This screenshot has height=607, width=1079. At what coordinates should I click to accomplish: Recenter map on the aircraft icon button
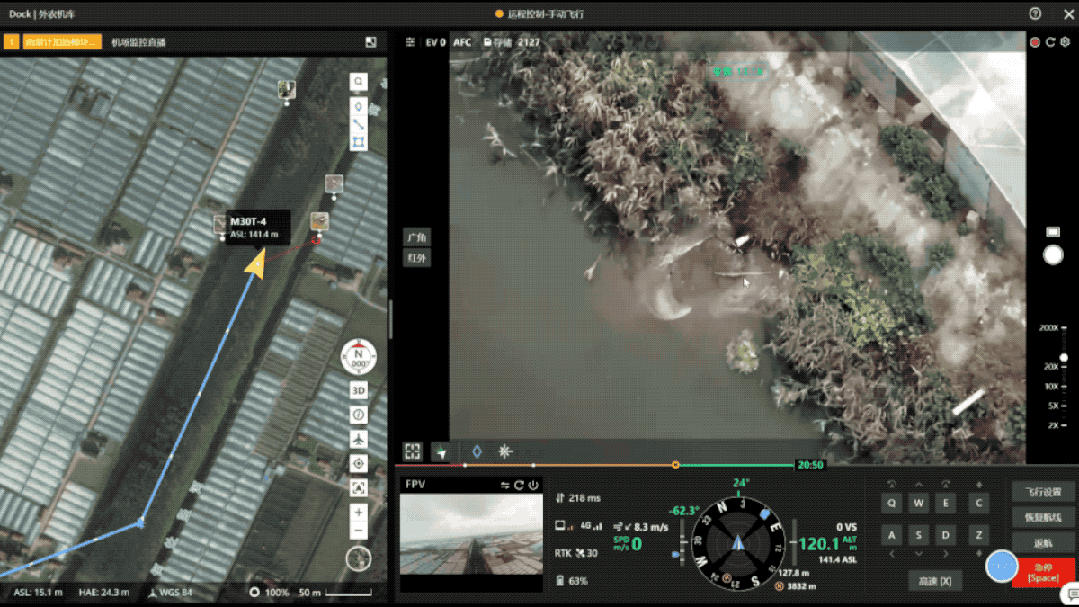359,439
